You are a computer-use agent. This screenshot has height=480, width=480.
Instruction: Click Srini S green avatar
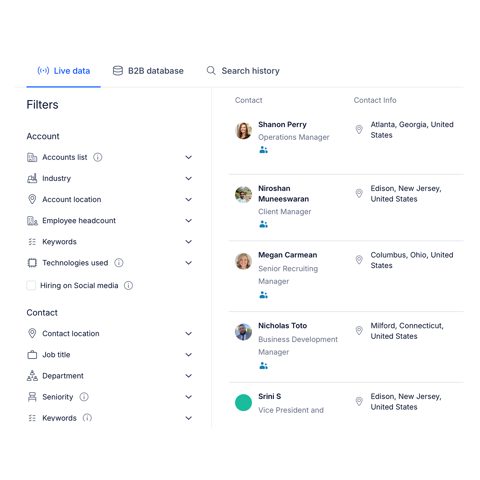[x=244, y=402]
